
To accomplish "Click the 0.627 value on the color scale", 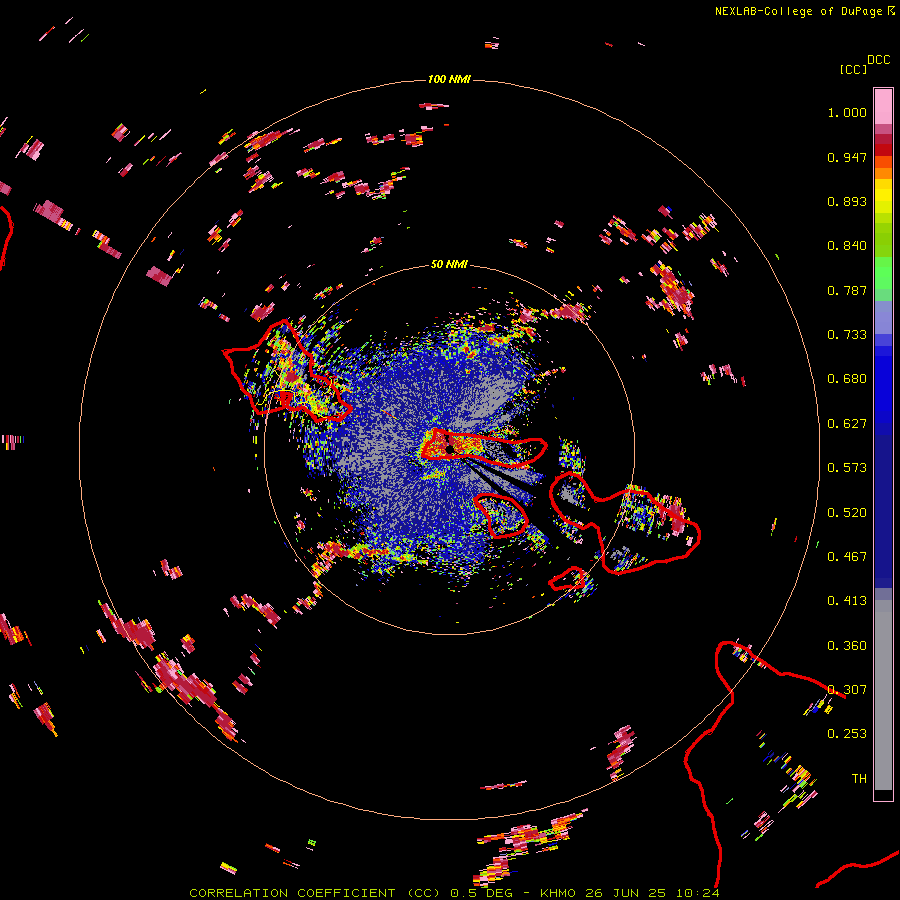I will [x=847, y=423].
